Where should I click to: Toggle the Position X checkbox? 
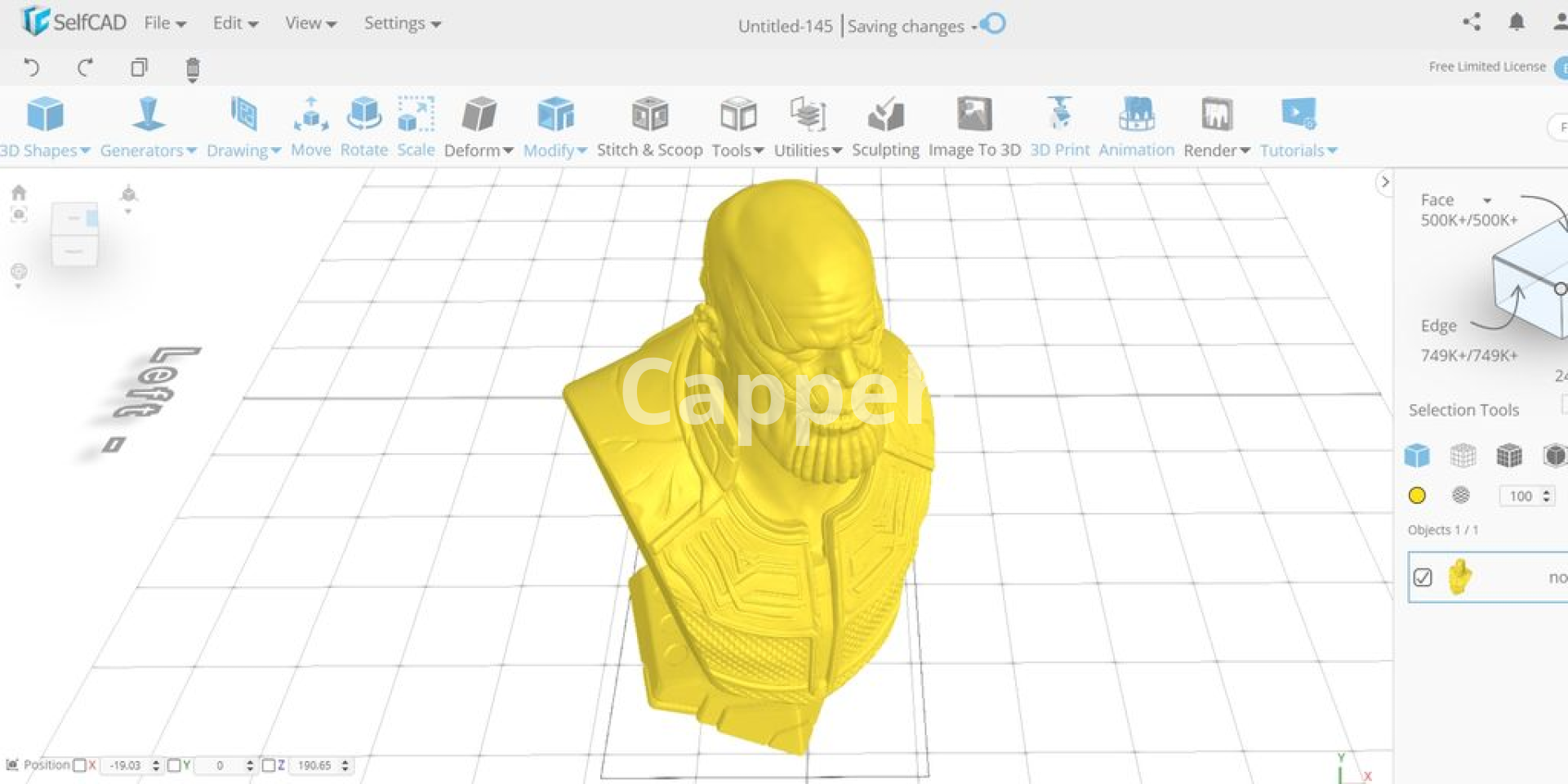(x=80, y=765)
